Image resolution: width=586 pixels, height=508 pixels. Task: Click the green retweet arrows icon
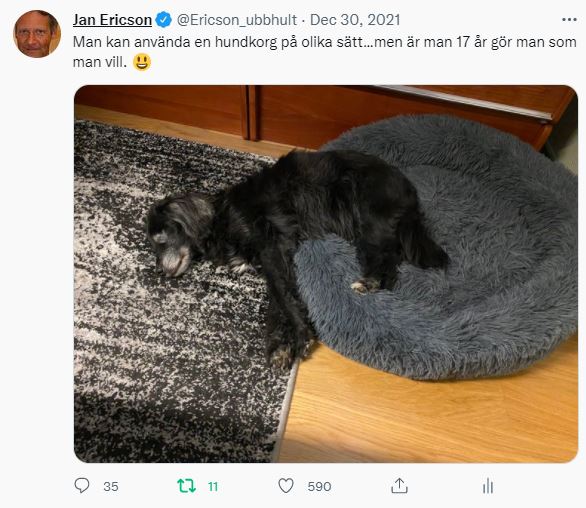186,486
